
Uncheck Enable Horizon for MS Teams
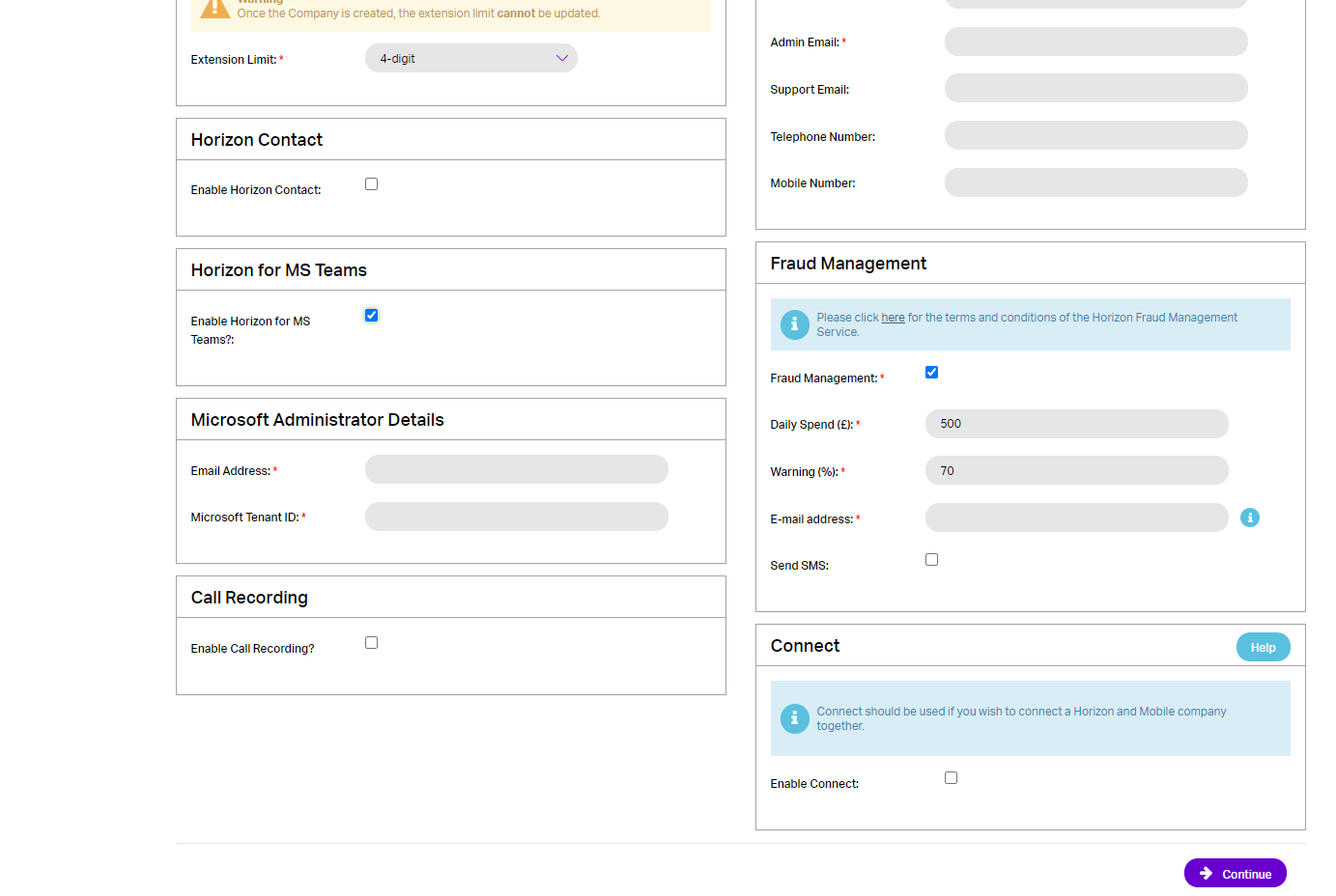point(371,315)
